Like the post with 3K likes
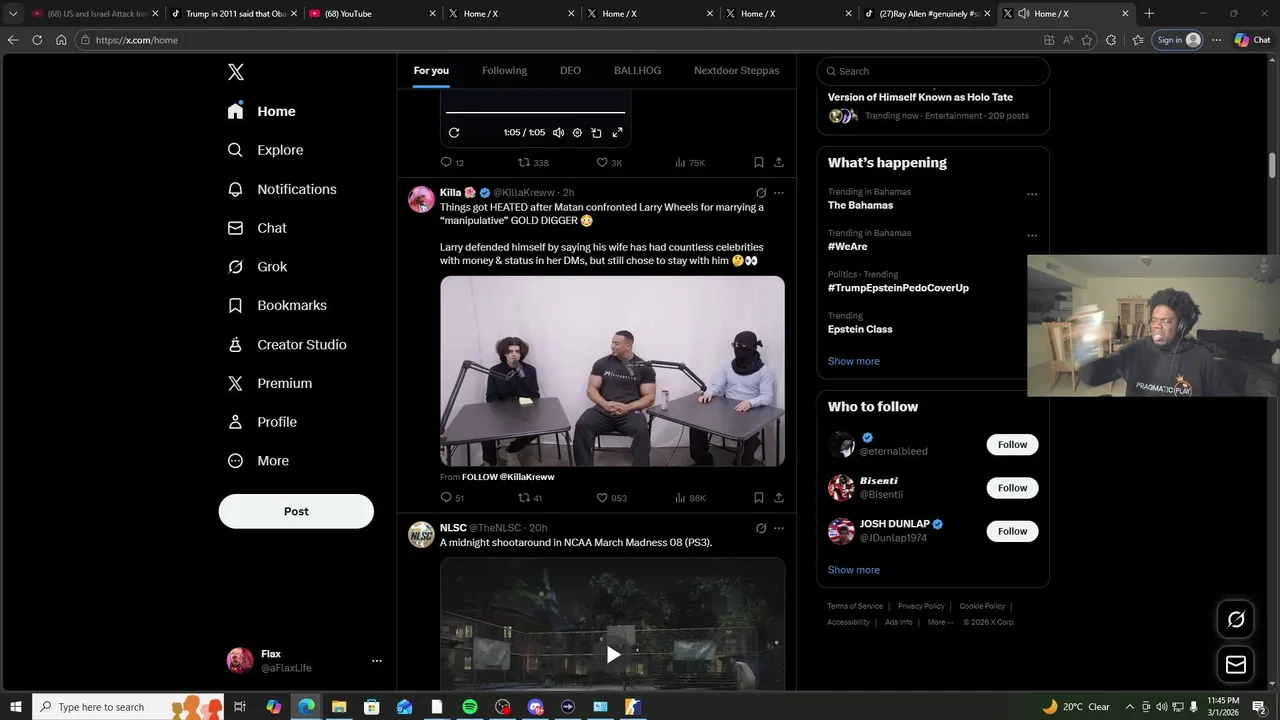The height and width of the screenshot is (720, 1280). (609, 162)
